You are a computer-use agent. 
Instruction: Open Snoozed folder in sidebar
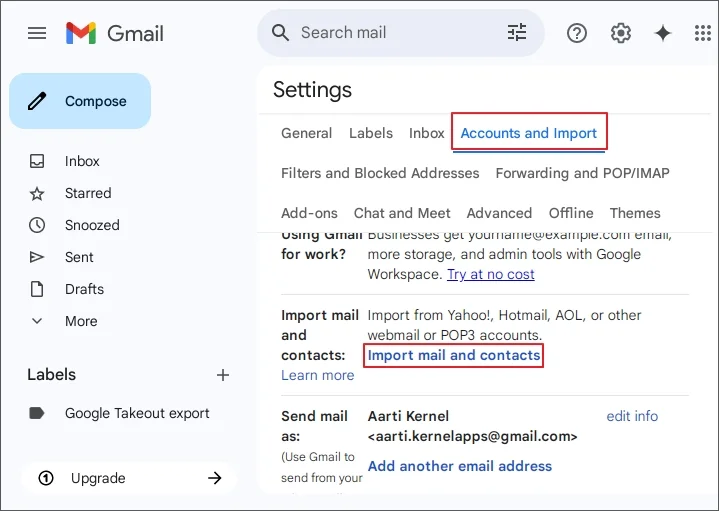pyautogui.click(x=92, y=225)
